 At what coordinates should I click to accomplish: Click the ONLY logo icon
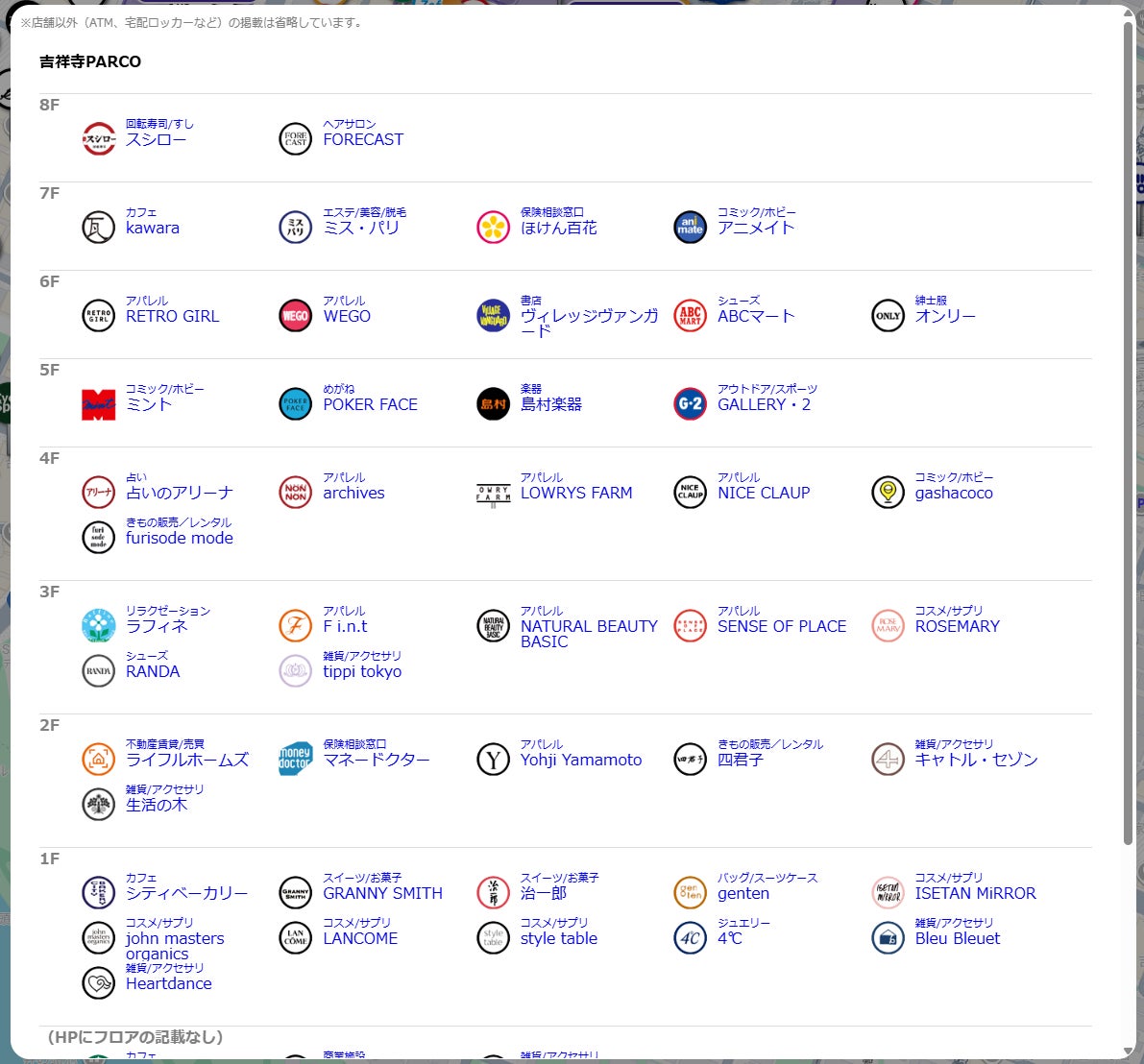coord(888,315)
